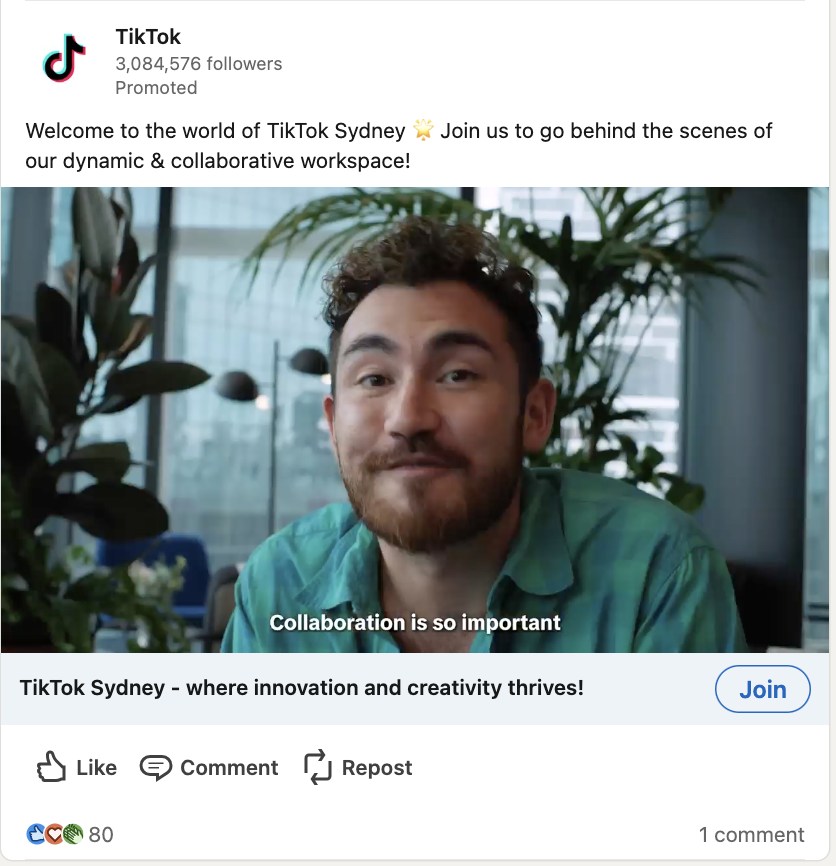Select the Comment text label
The width and height of the screenshot is (836, 866).
229,768
